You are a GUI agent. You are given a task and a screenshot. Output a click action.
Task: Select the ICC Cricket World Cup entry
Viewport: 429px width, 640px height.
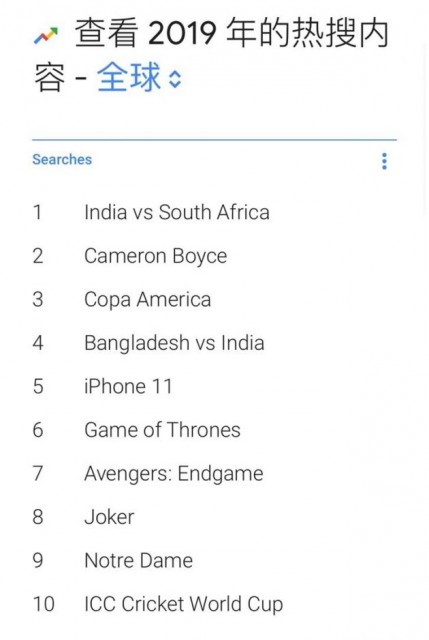tap(183, 604)
